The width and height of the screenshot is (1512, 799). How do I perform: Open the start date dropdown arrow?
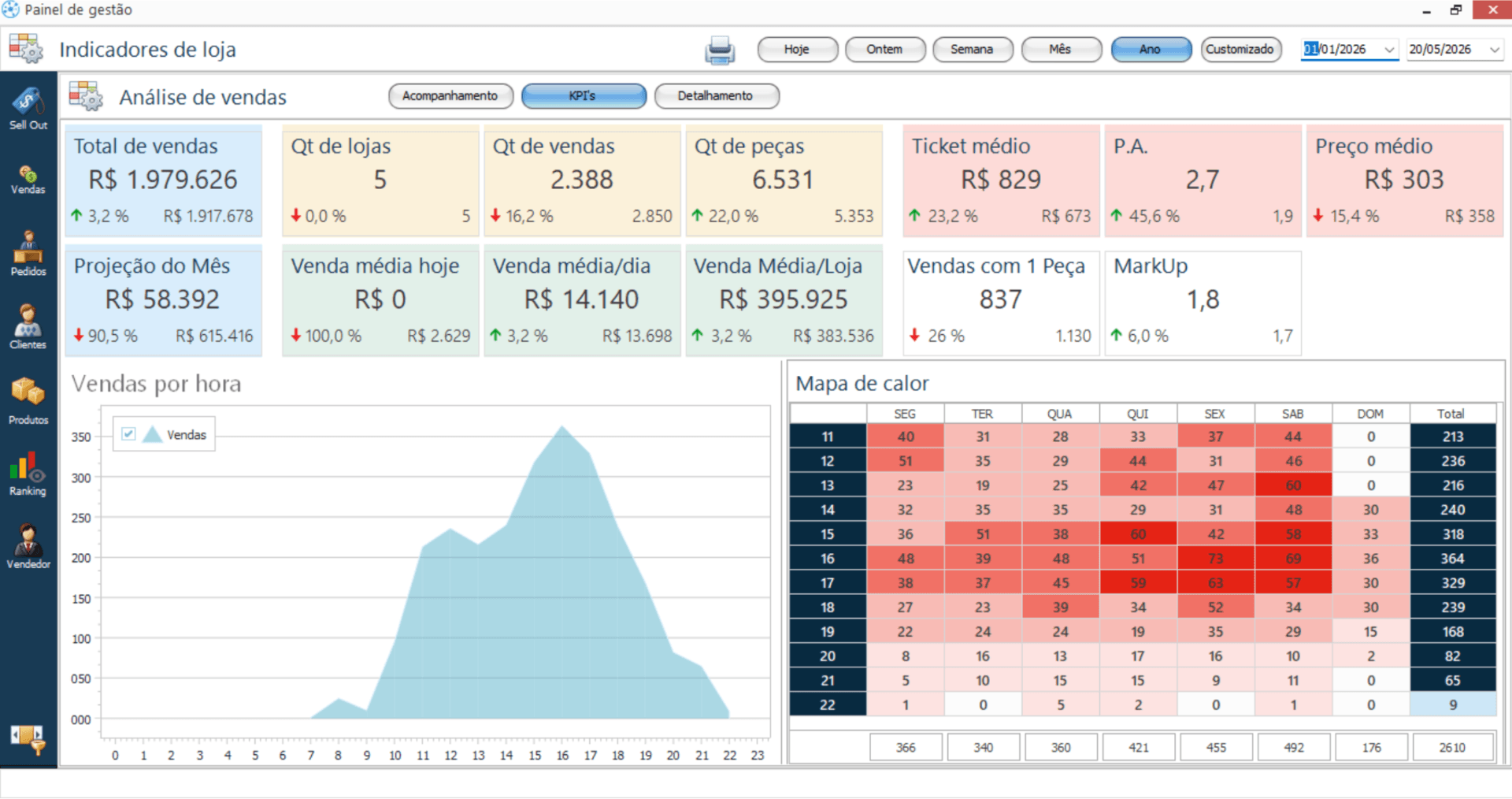click(1390, 50)
